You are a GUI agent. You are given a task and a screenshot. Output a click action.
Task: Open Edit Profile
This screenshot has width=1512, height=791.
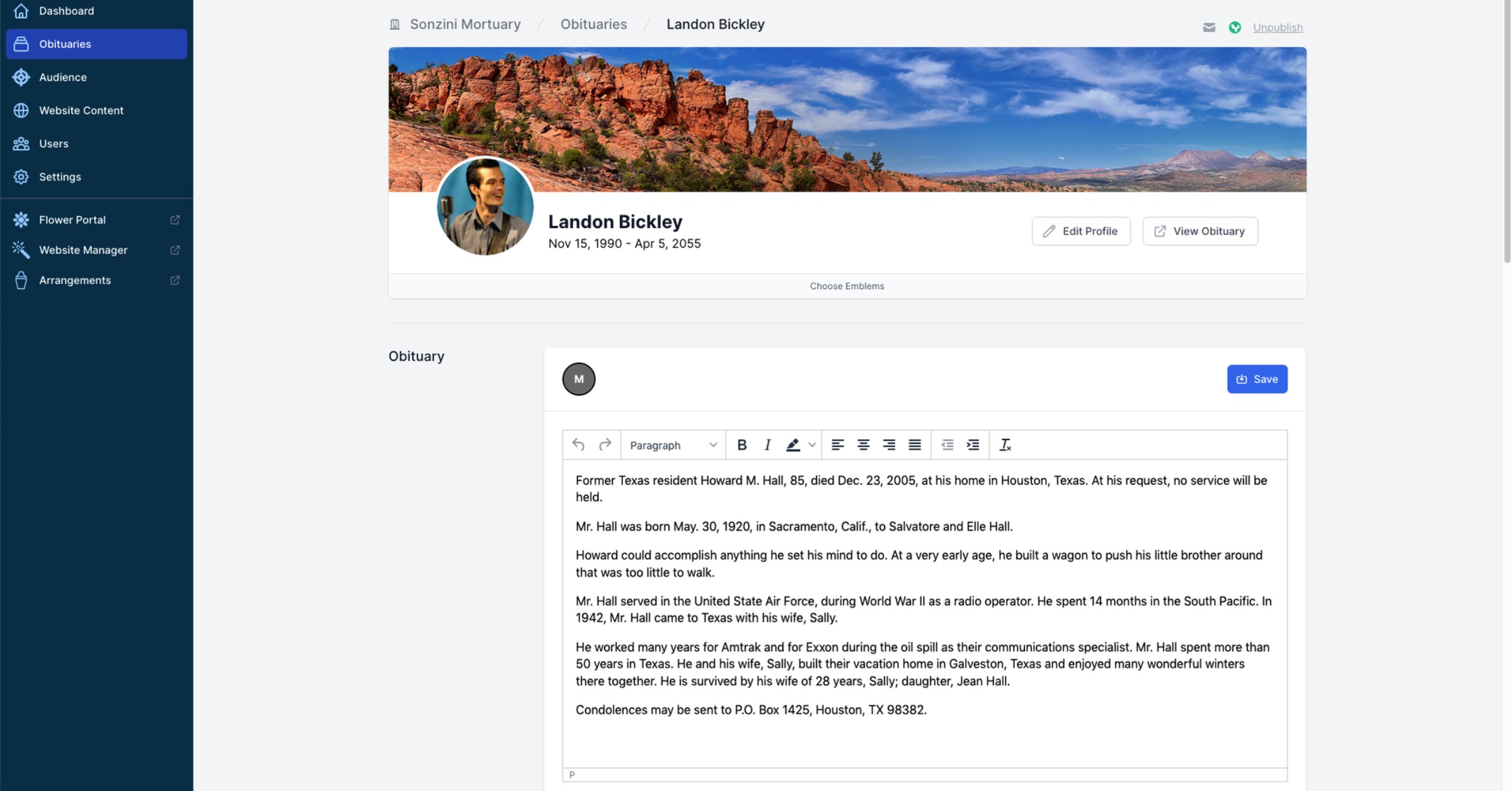tap(1081, 231)
